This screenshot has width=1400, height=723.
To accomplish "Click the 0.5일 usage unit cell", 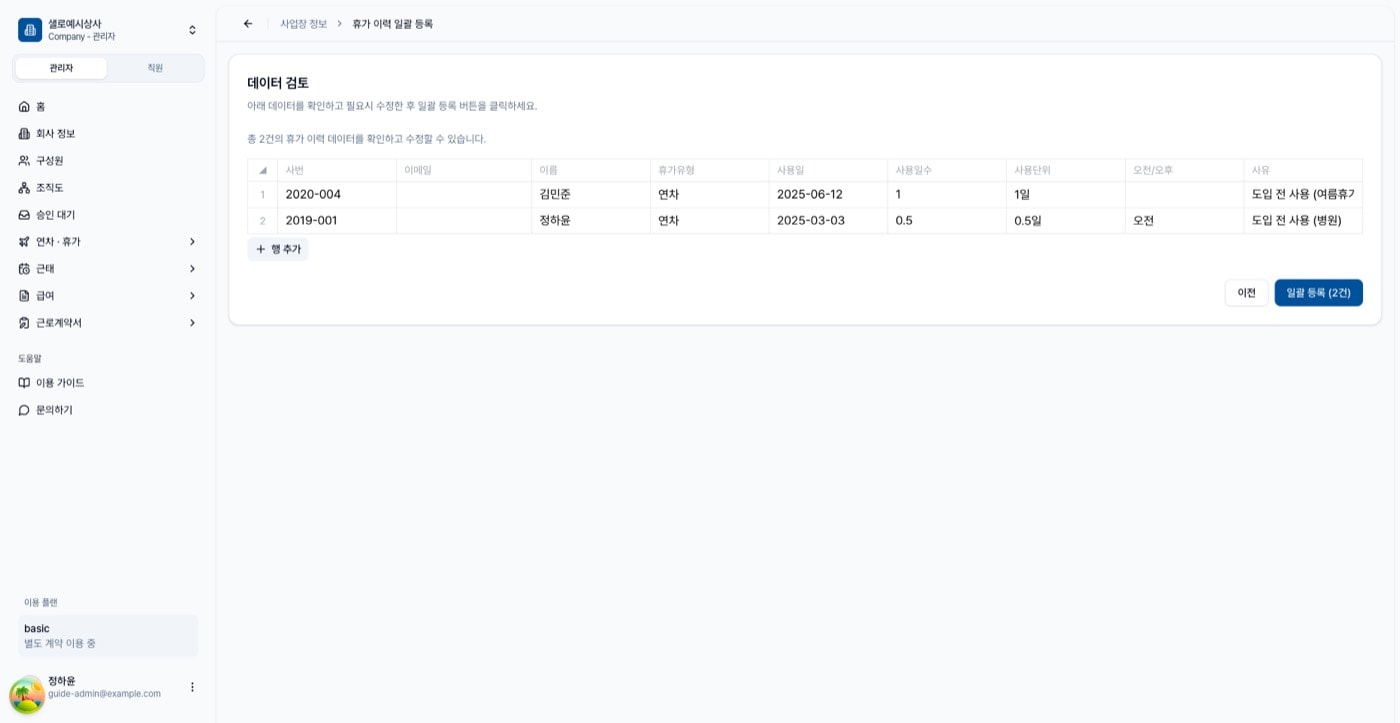I will 1066,220.
